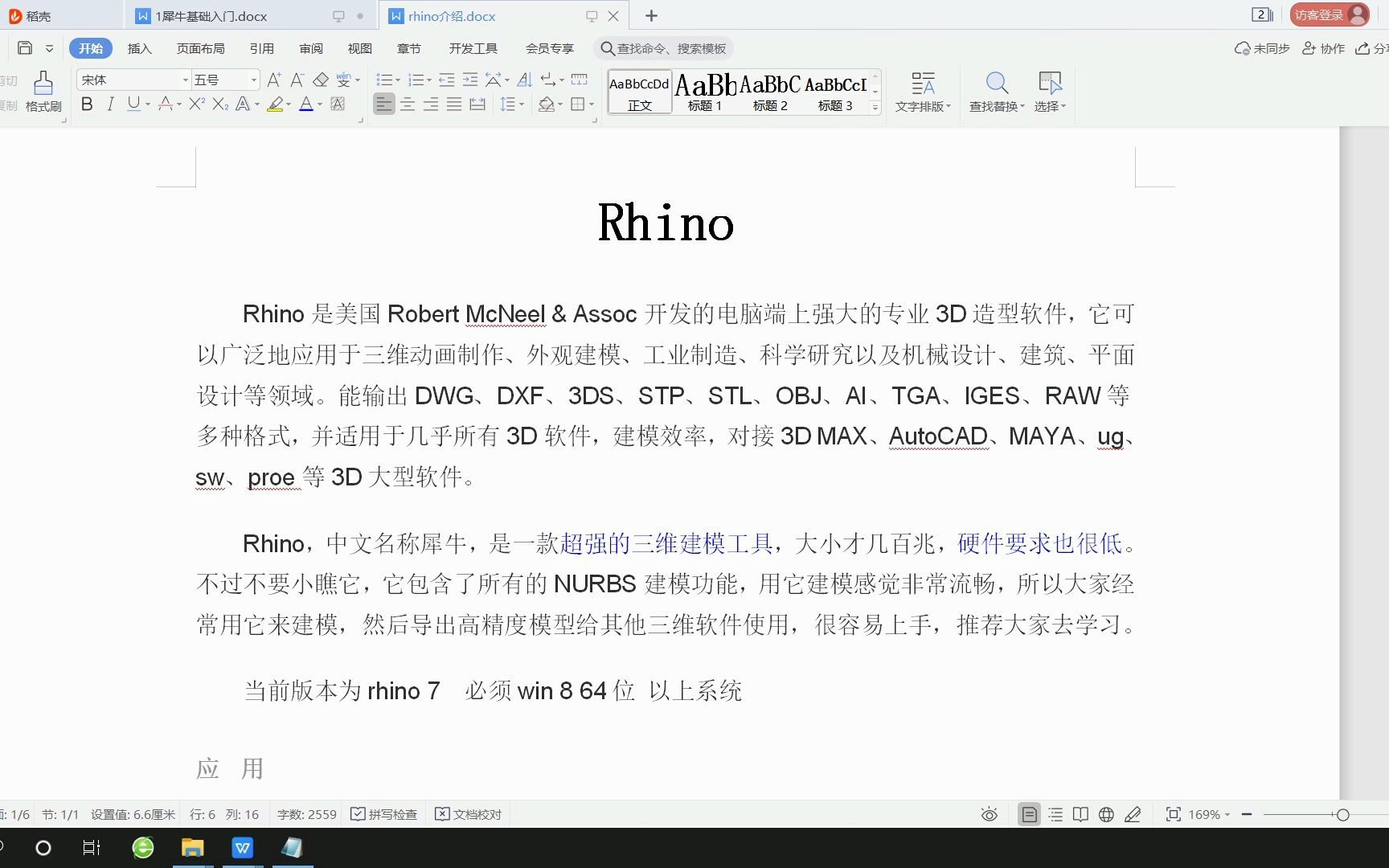Expand the highlight color dropdown arrow
The width and height of the screenshot is (1389, 868).
288,104
